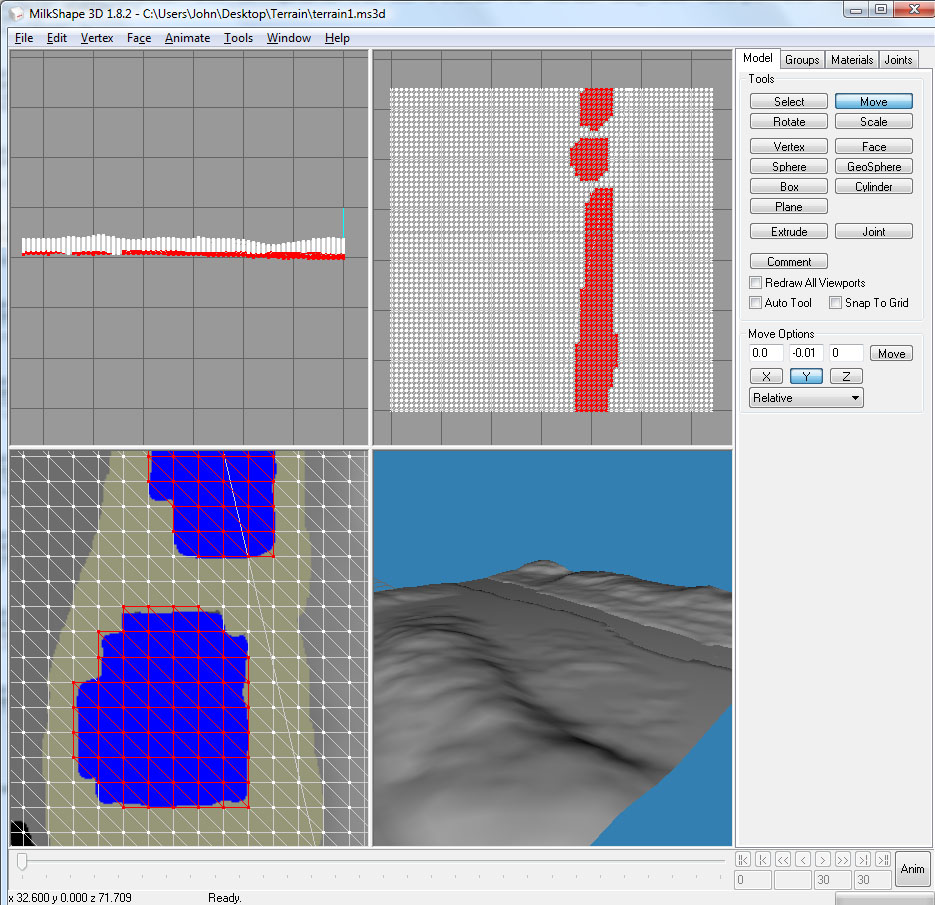The image size is (935, 905).
Task: Click the MilkShape app icon in title bar
Action: pyautogui.click(x=16, y=13)
